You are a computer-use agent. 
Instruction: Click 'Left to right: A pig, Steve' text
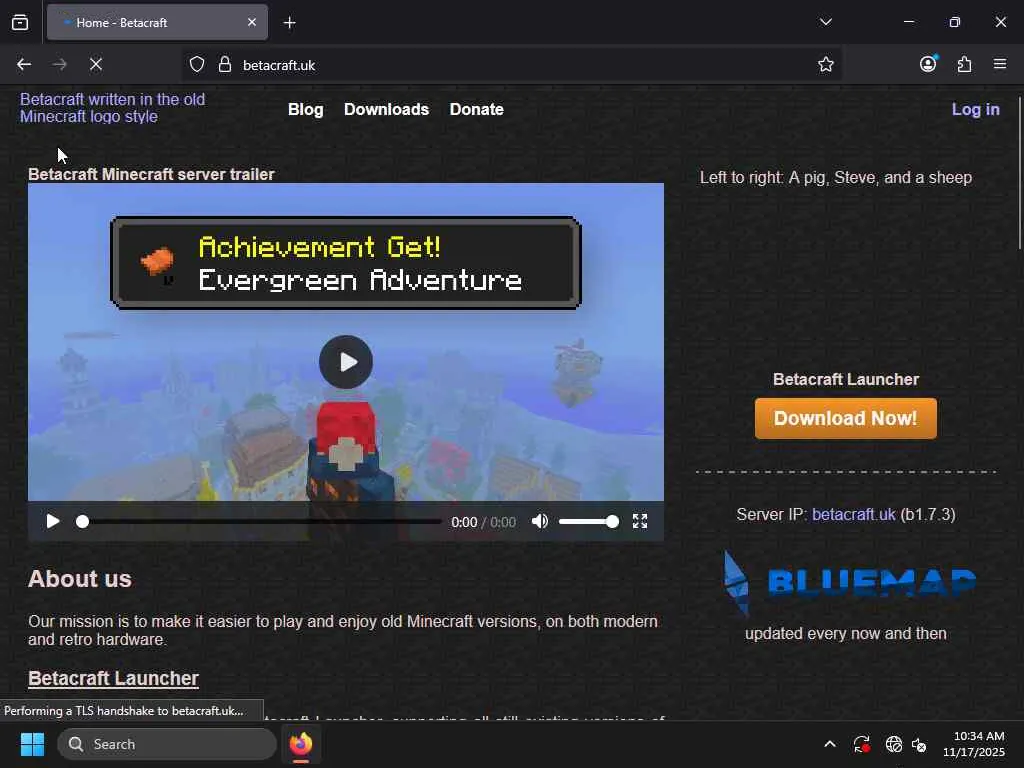click(836, 177)
